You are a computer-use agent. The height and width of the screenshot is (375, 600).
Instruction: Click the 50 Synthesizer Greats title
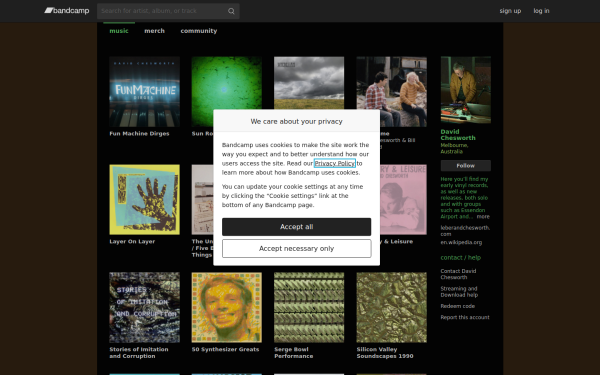tap(225, 349)
